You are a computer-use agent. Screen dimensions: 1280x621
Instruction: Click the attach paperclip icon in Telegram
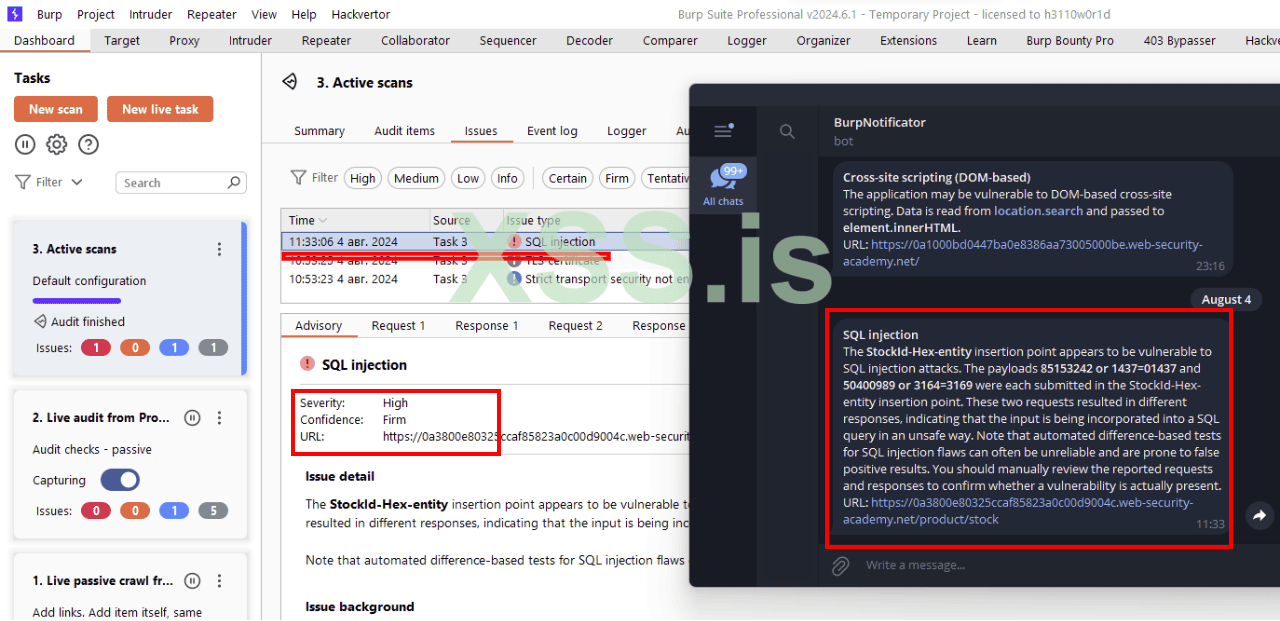tap(841, 565)
